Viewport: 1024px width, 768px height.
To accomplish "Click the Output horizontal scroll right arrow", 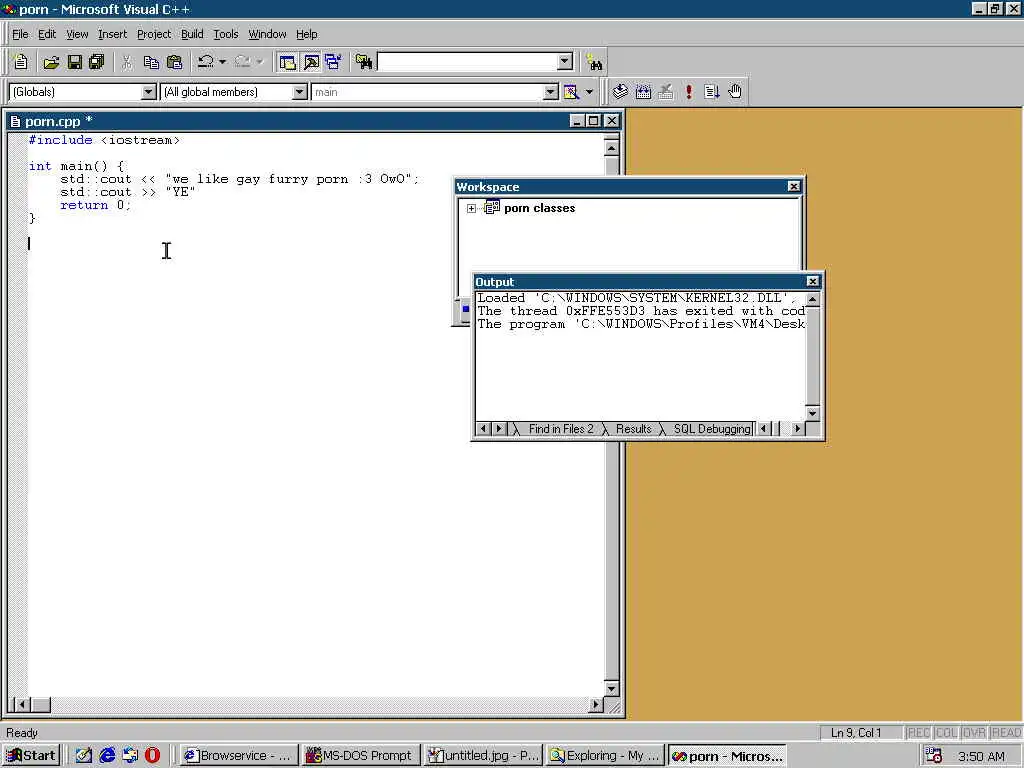I will click(x=797, y=429).
